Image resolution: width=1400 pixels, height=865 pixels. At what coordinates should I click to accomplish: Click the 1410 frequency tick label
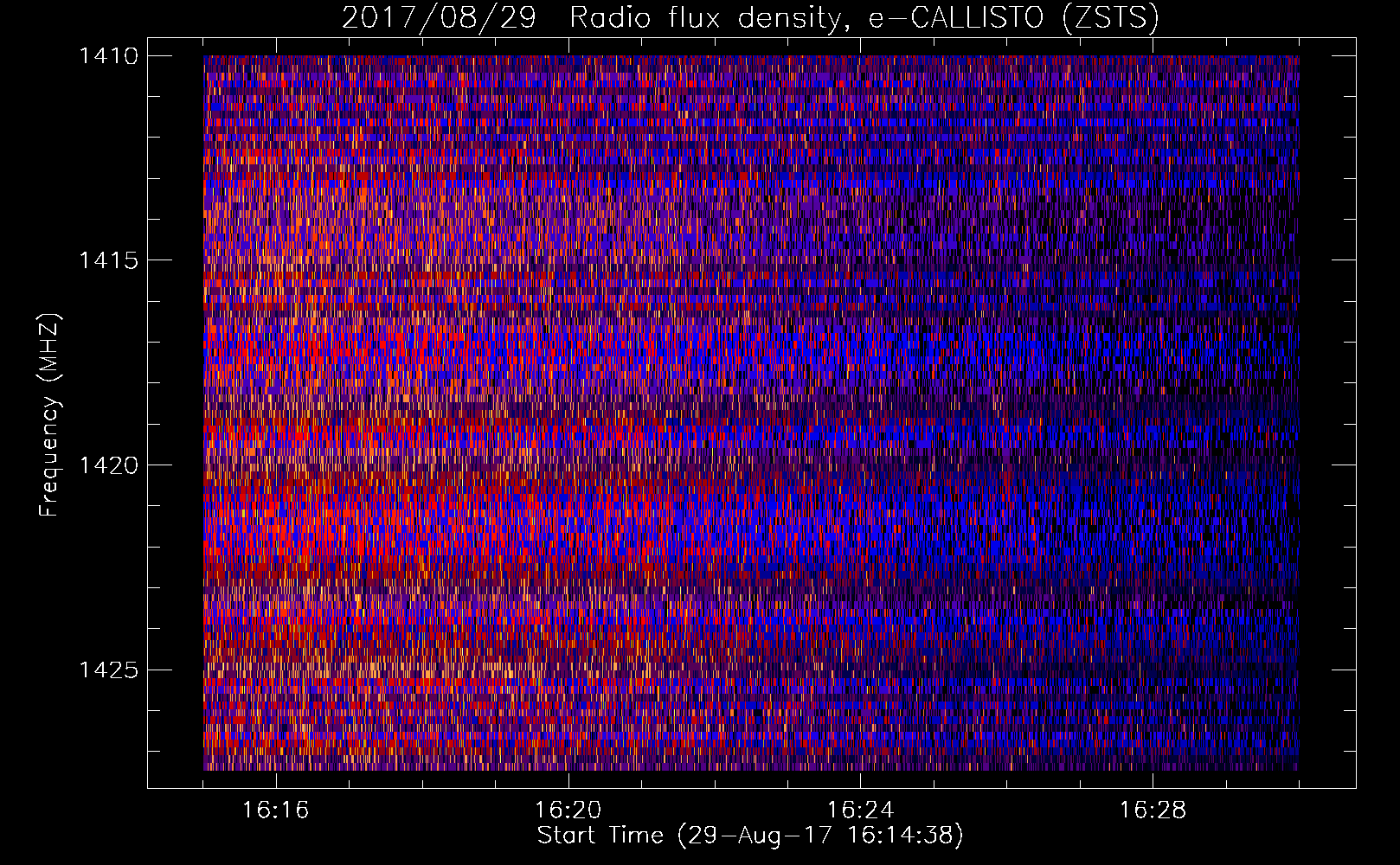[108, 56]
